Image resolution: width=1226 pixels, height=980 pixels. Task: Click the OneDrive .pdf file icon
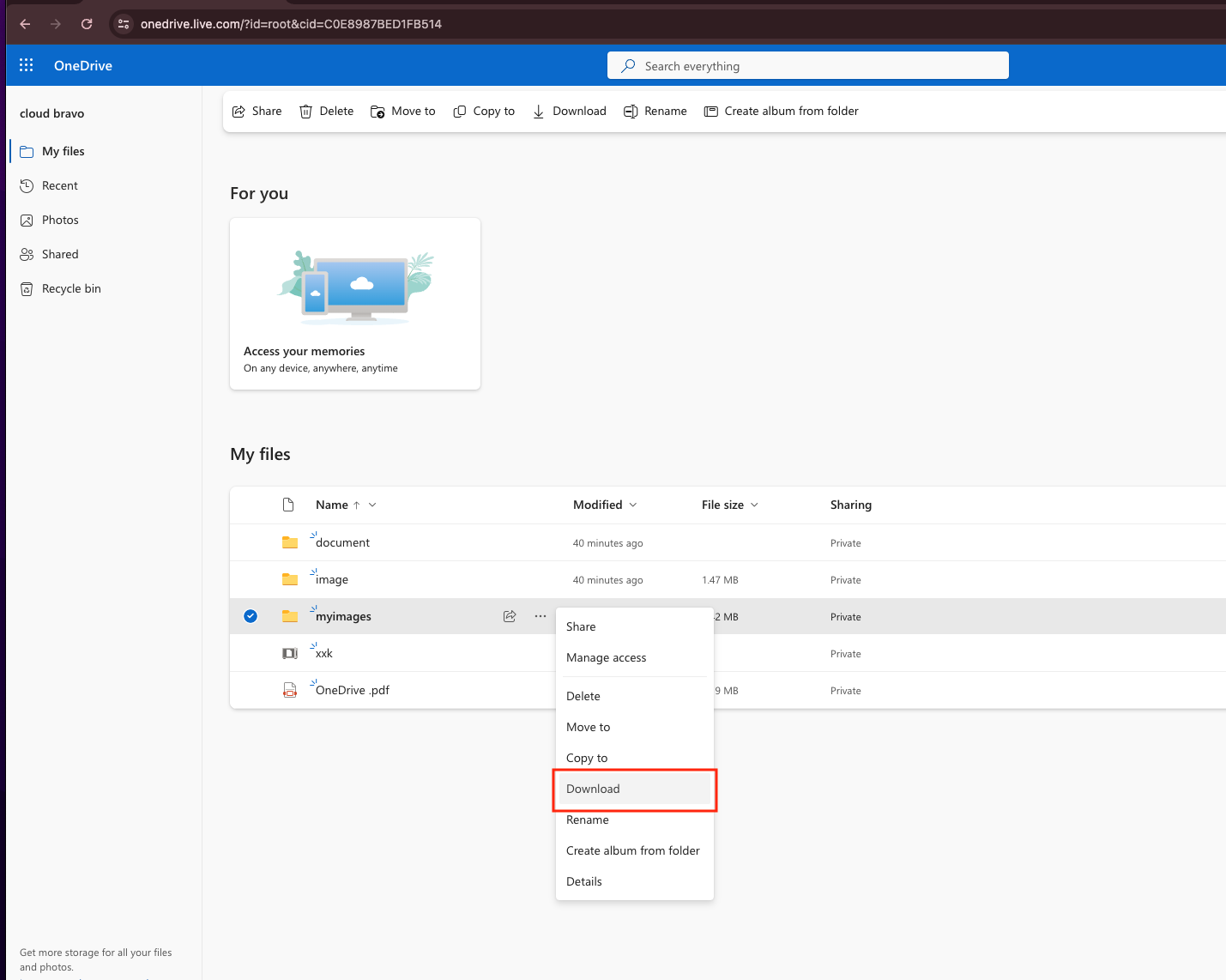coord(290,690)
